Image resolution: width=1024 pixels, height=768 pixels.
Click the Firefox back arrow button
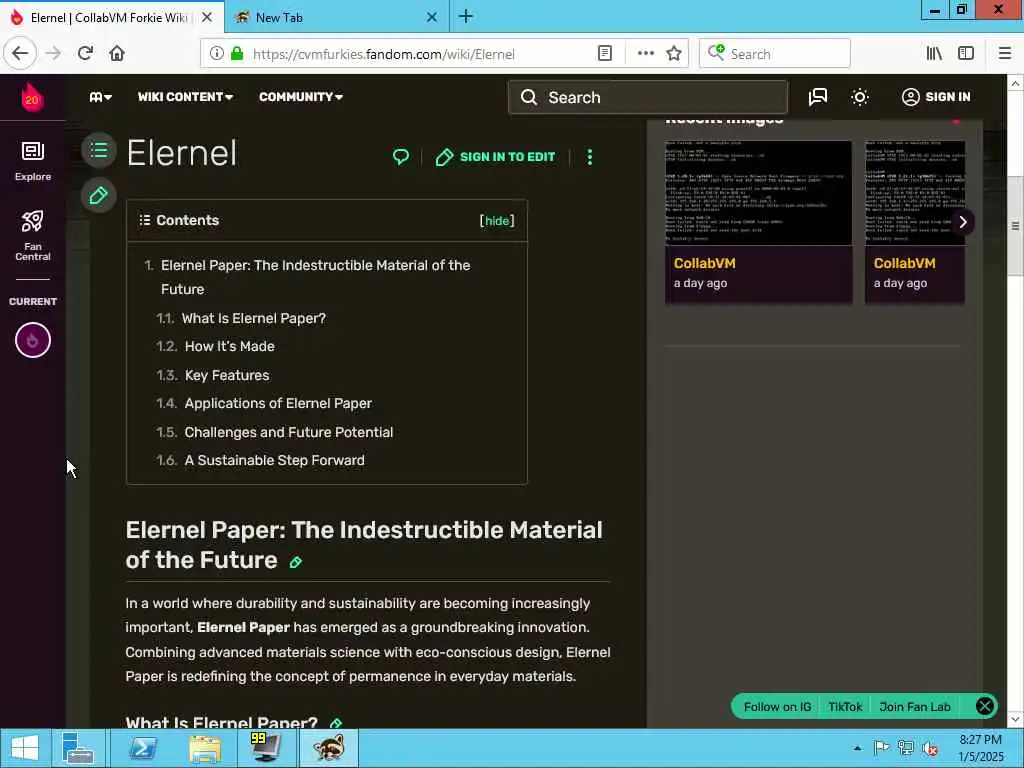coord(20,54)
